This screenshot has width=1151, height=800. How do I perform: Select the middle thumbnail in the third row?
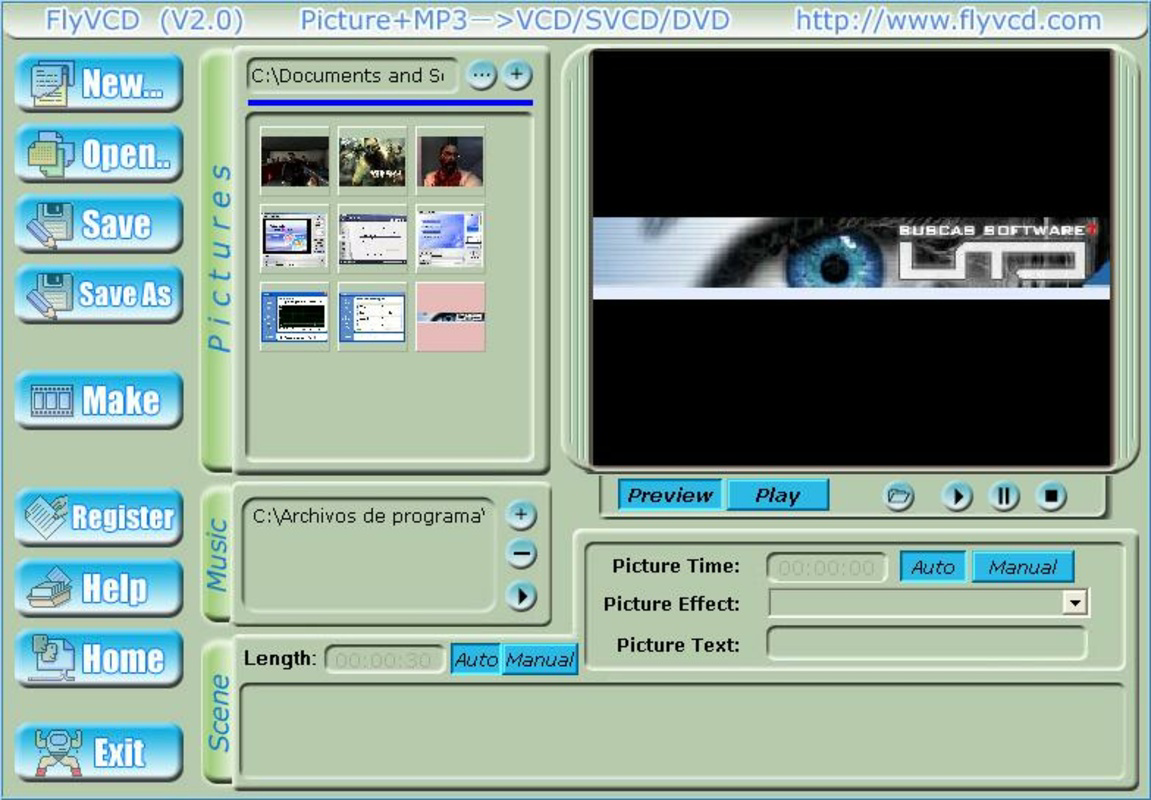point(372,316)
